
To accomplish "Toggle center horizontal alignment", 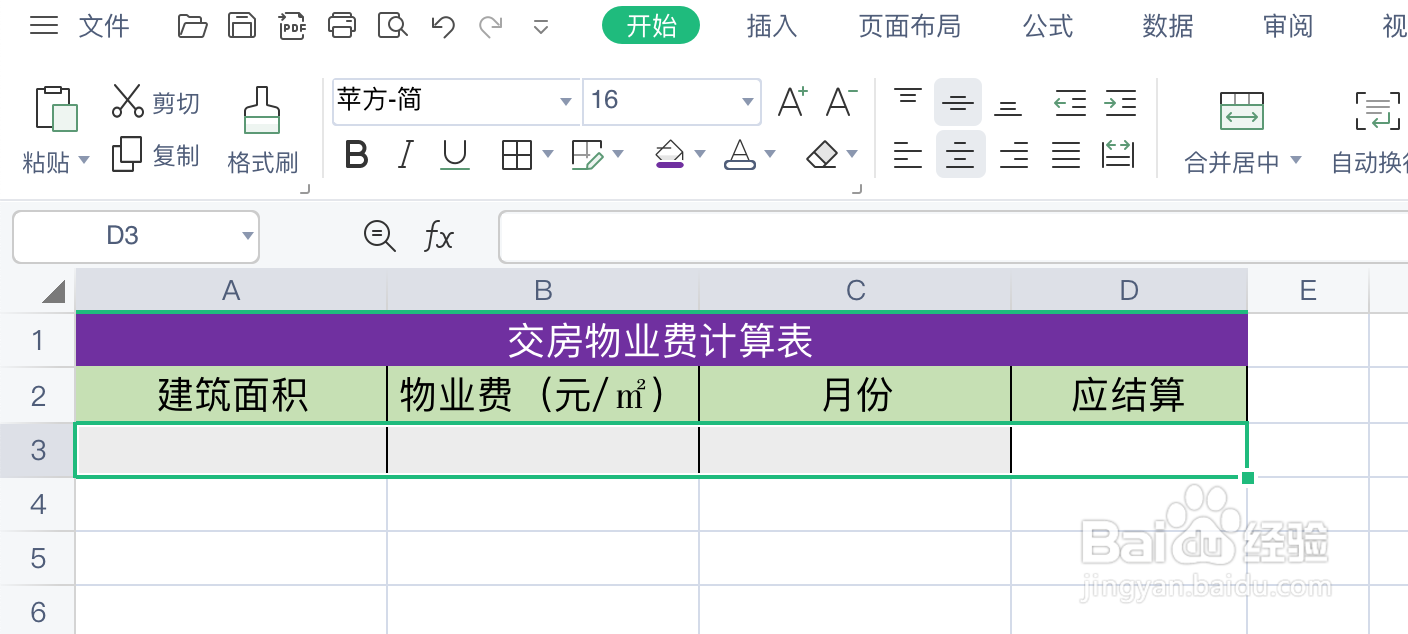I will coord(960,154).
